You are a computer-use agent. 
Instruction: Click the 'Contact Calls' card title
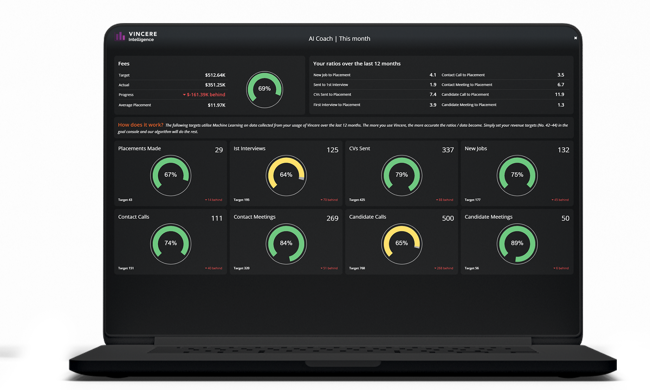(x=133, y=217)
